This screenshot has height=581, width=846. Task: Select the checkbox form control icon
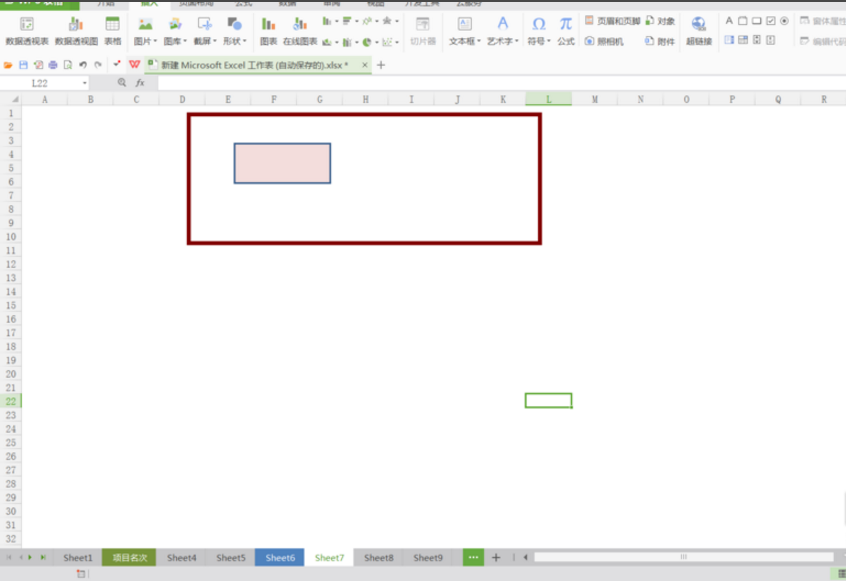pos(770,21)
